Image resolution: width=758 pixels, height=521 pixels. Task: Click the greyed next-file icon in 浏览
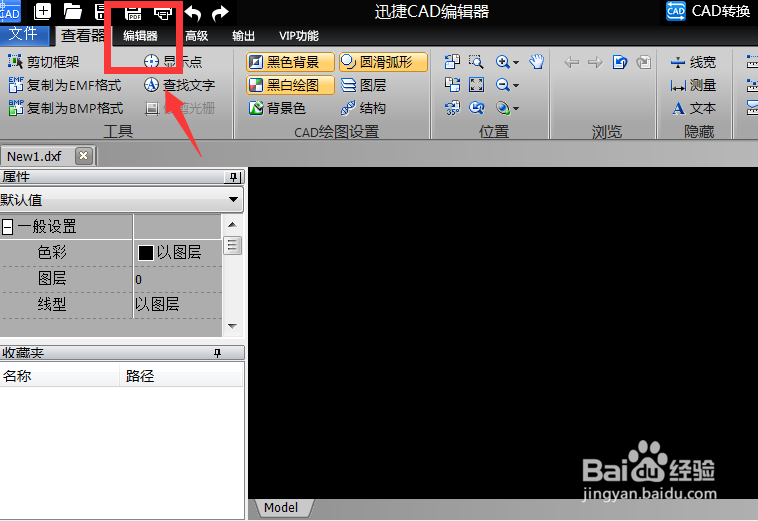[x=643, y=62]
